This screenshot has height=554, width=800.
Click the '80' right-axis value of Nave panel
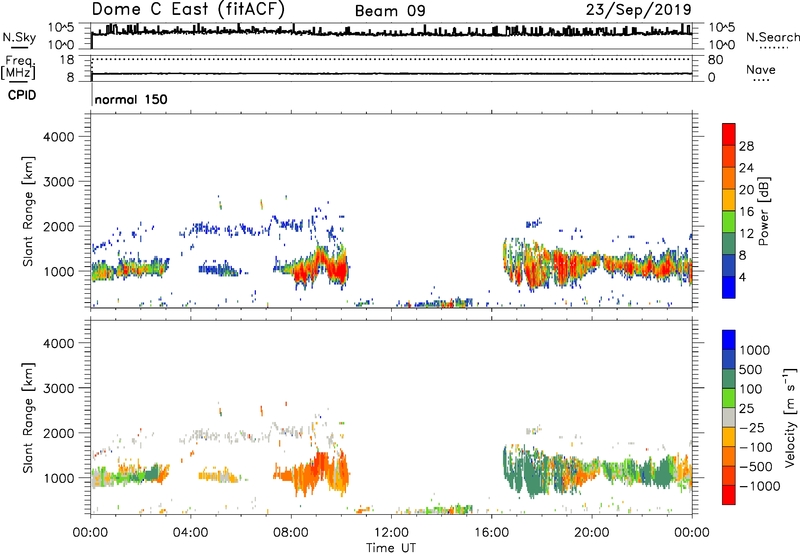715,60
